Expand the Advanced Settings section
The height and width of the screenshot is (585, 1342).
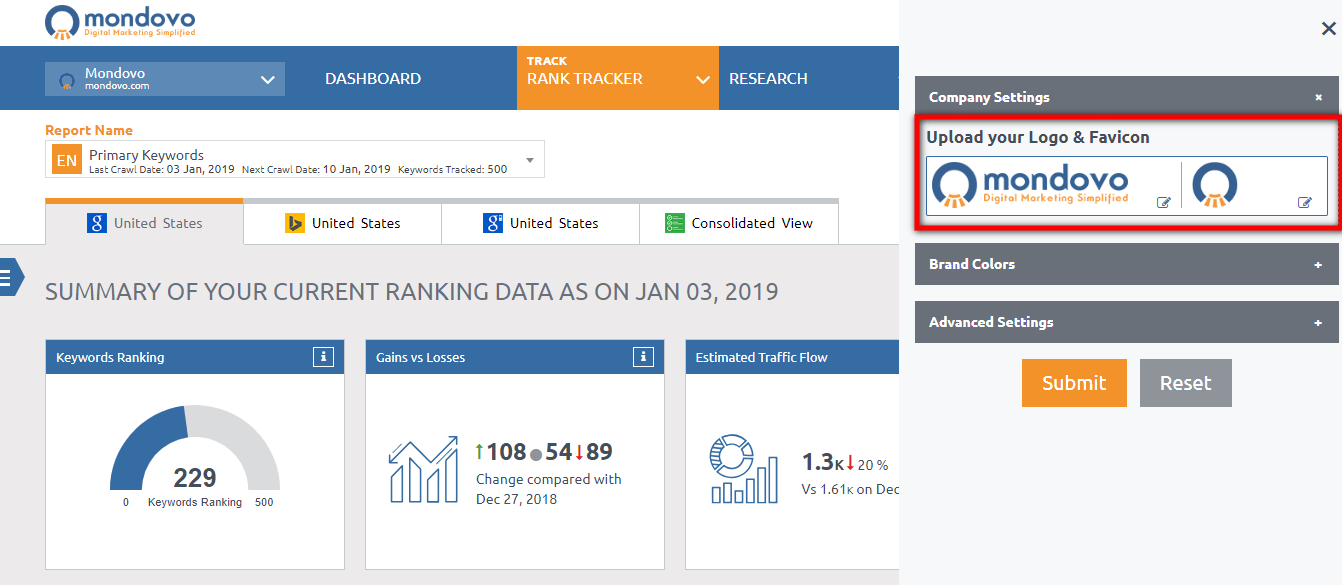click(1126, 322)
